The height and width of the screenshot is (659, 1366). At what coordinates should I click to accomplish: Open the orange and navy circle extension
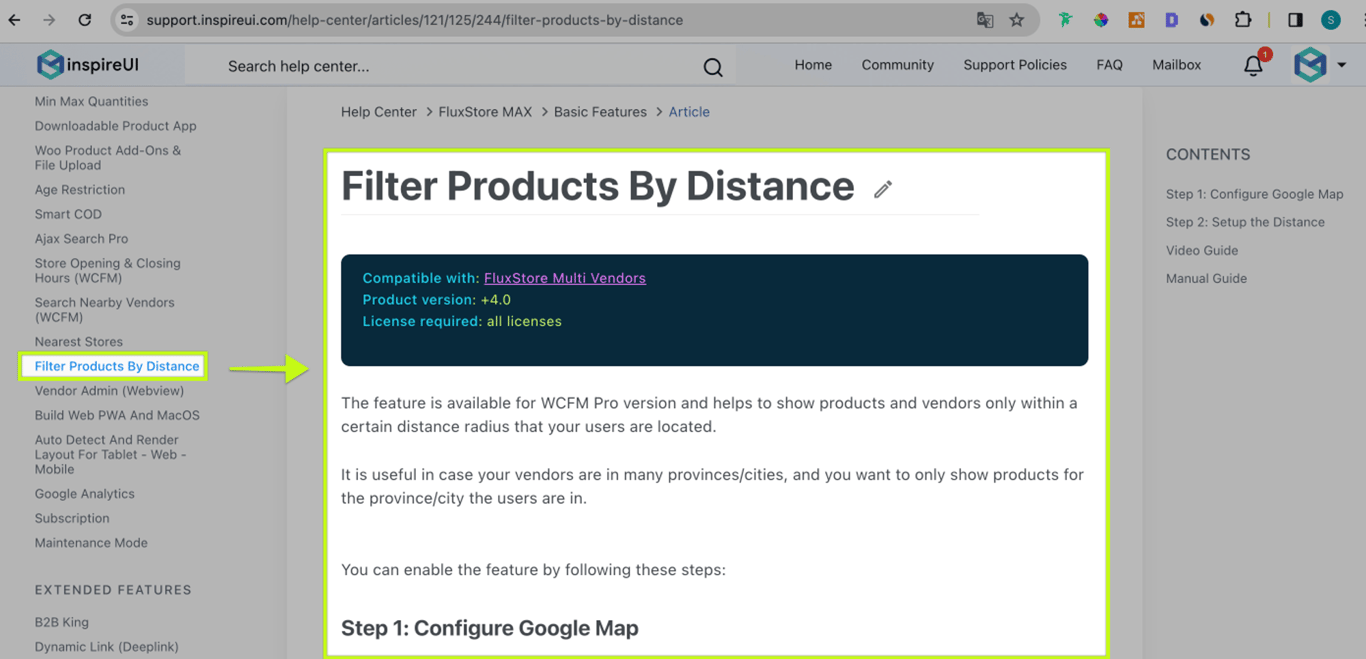(x=1207, y=20)
